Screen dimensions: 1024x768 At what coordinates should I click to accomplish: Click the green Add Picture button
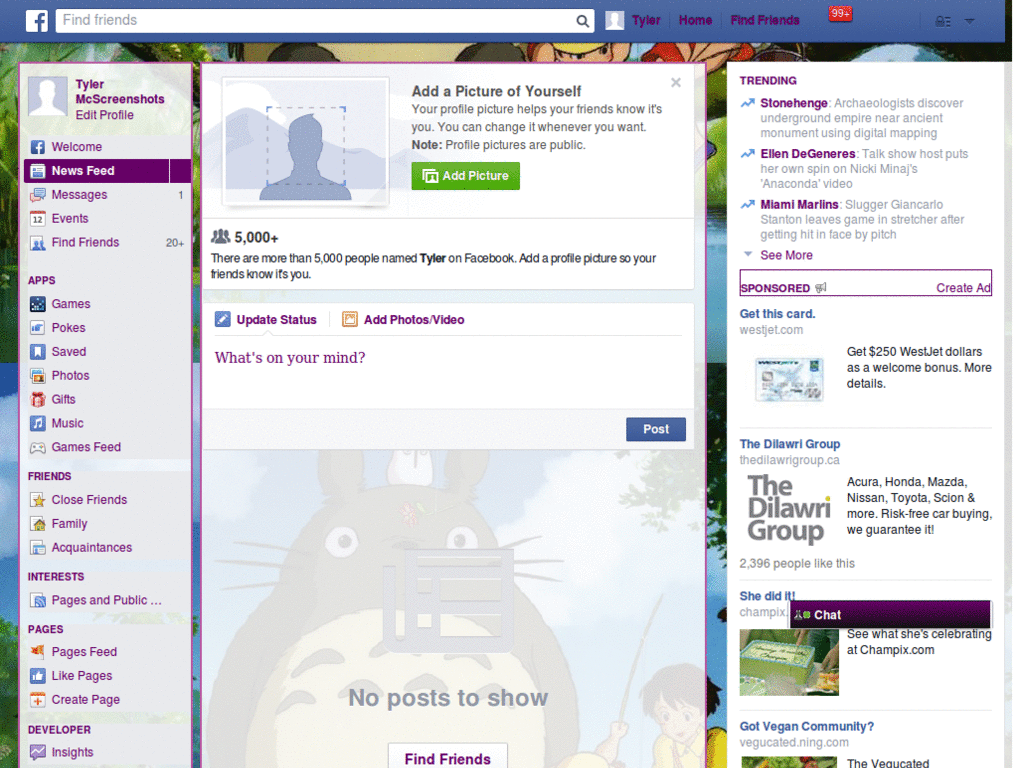(466, 176)
